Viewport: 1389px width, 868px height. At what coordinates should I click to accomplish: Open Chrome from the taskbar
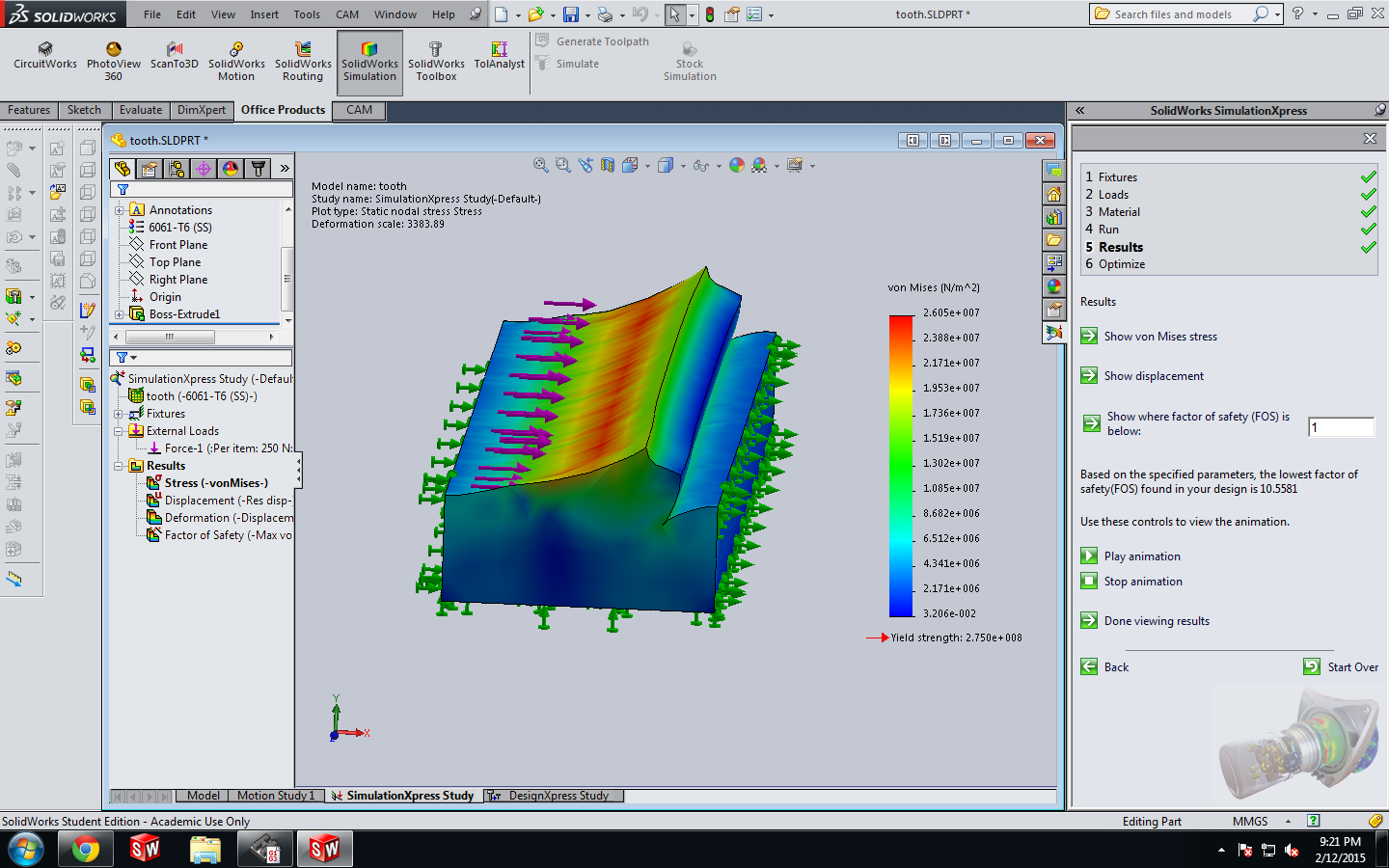tap(85, 849)
